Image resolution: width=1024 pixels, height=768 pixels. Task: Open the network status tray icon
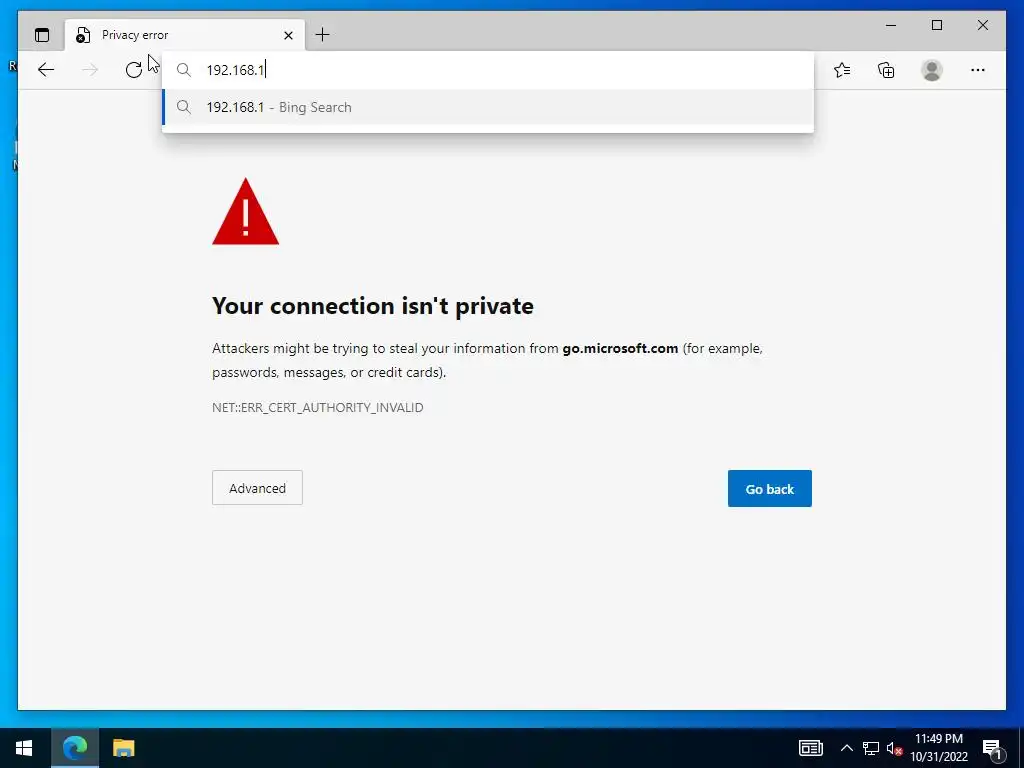[x=871, y=748]
